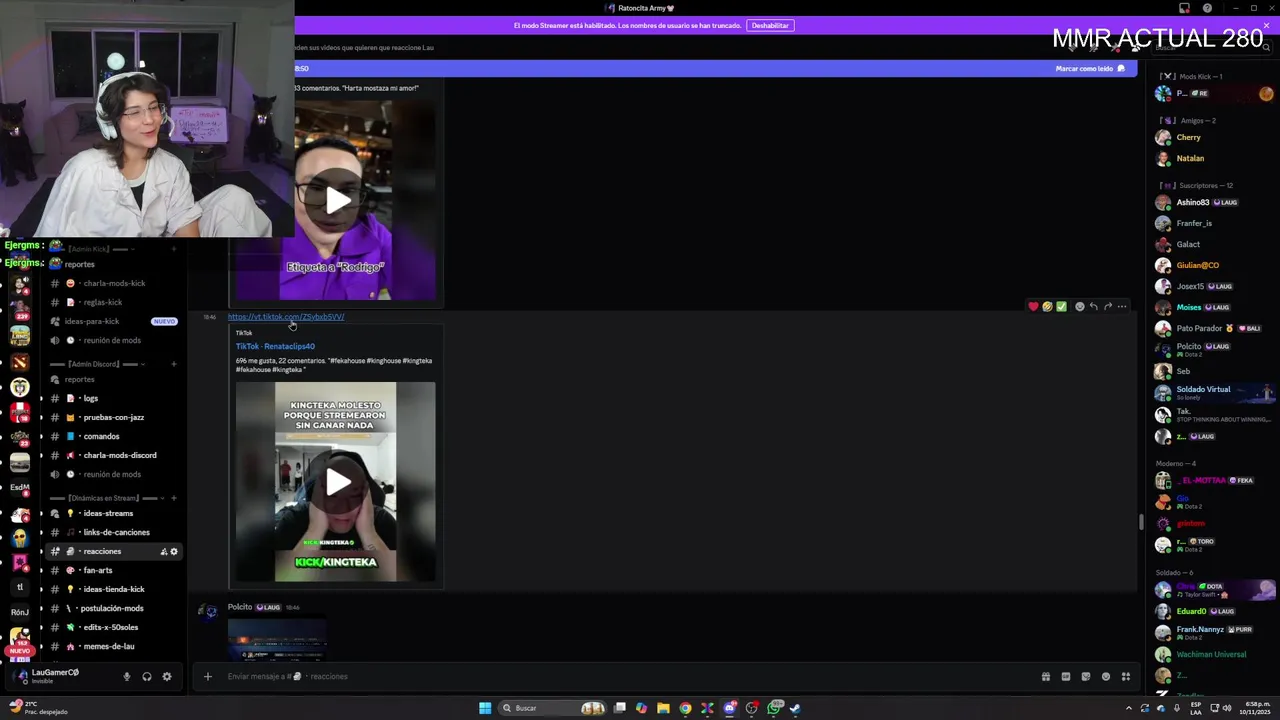
Task: Open the postulación-mods channel
Action: pyautogui.click(x=114, y=608)
